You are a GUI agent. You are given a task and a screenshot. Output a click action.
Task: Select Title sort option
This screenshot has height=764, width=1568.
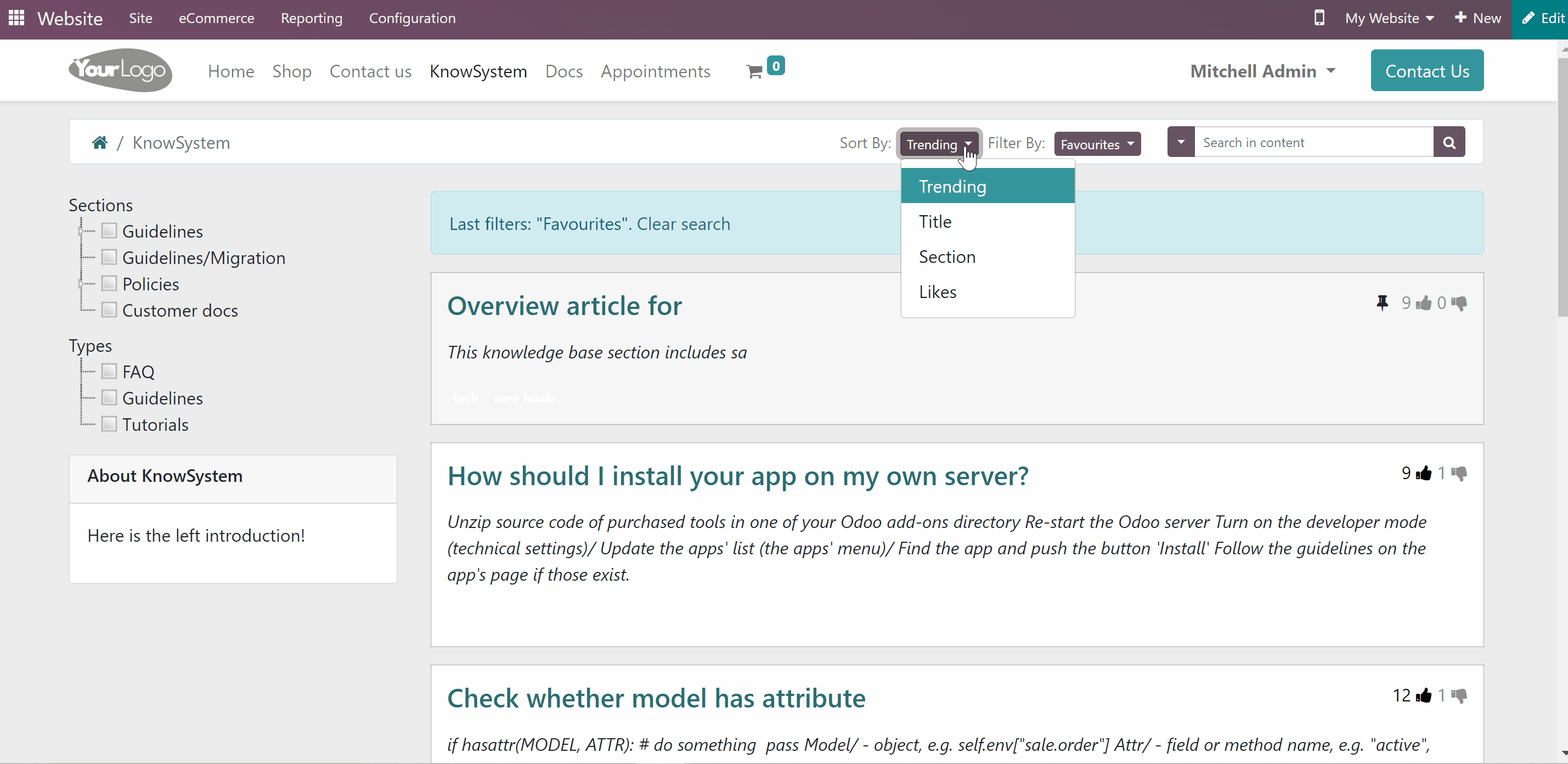(x=988, y=222)
